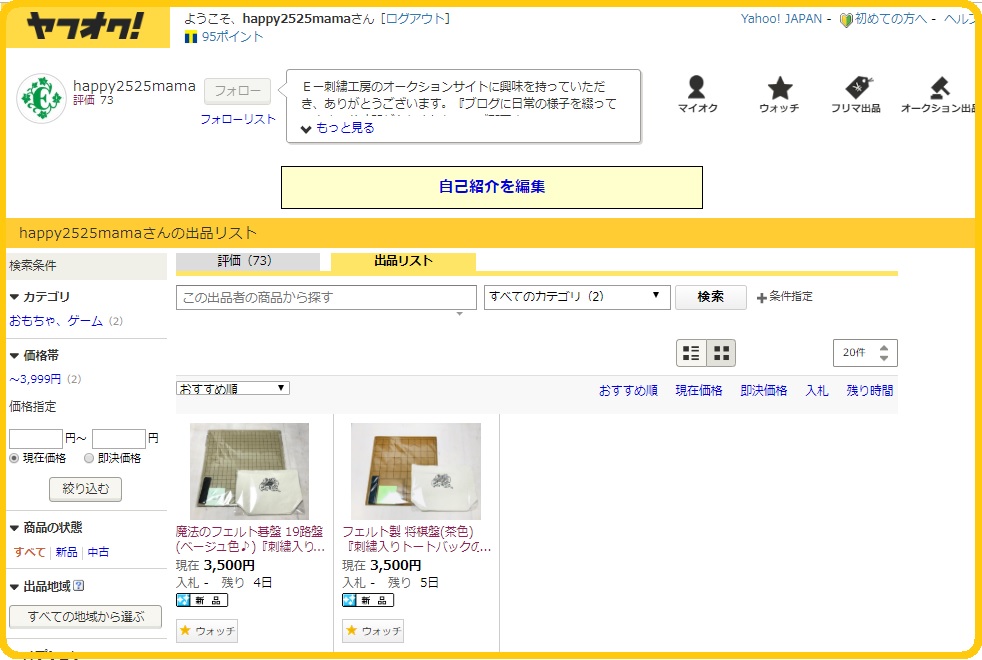
Task: Filter condition by 中古
Action: (98, 552)
